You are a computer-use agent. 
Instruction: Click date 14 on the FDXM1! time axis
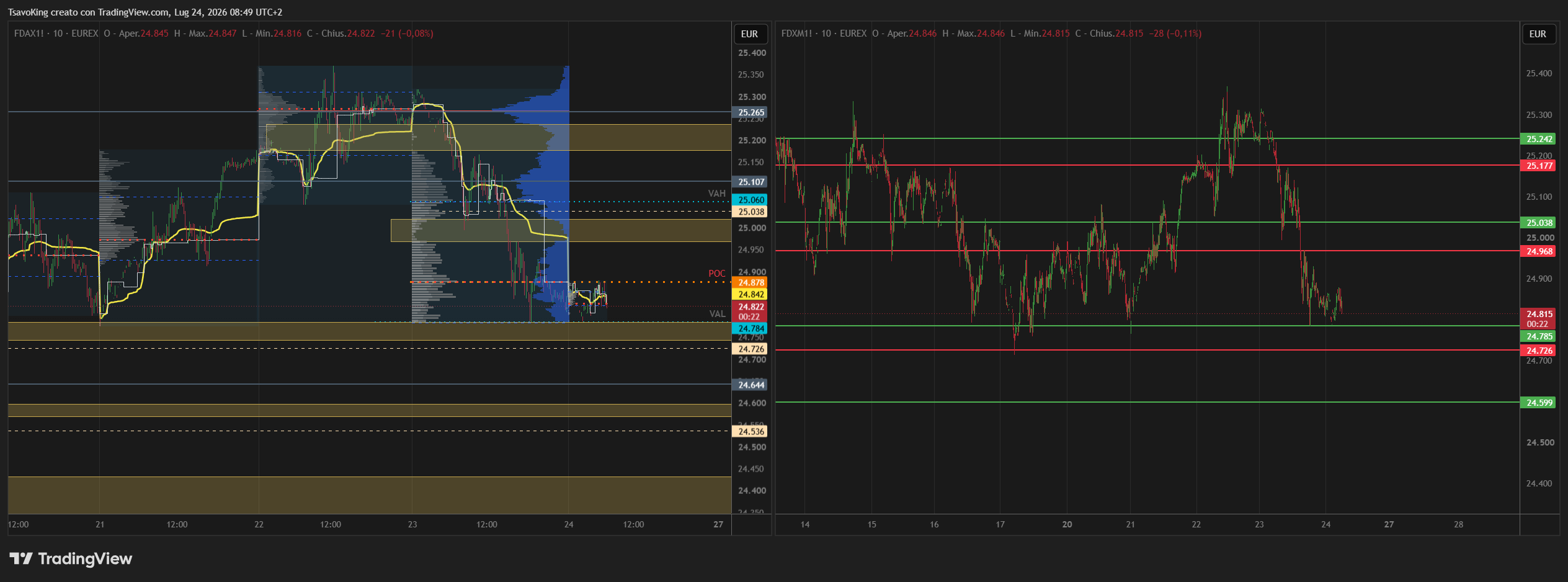pos(805,524)
